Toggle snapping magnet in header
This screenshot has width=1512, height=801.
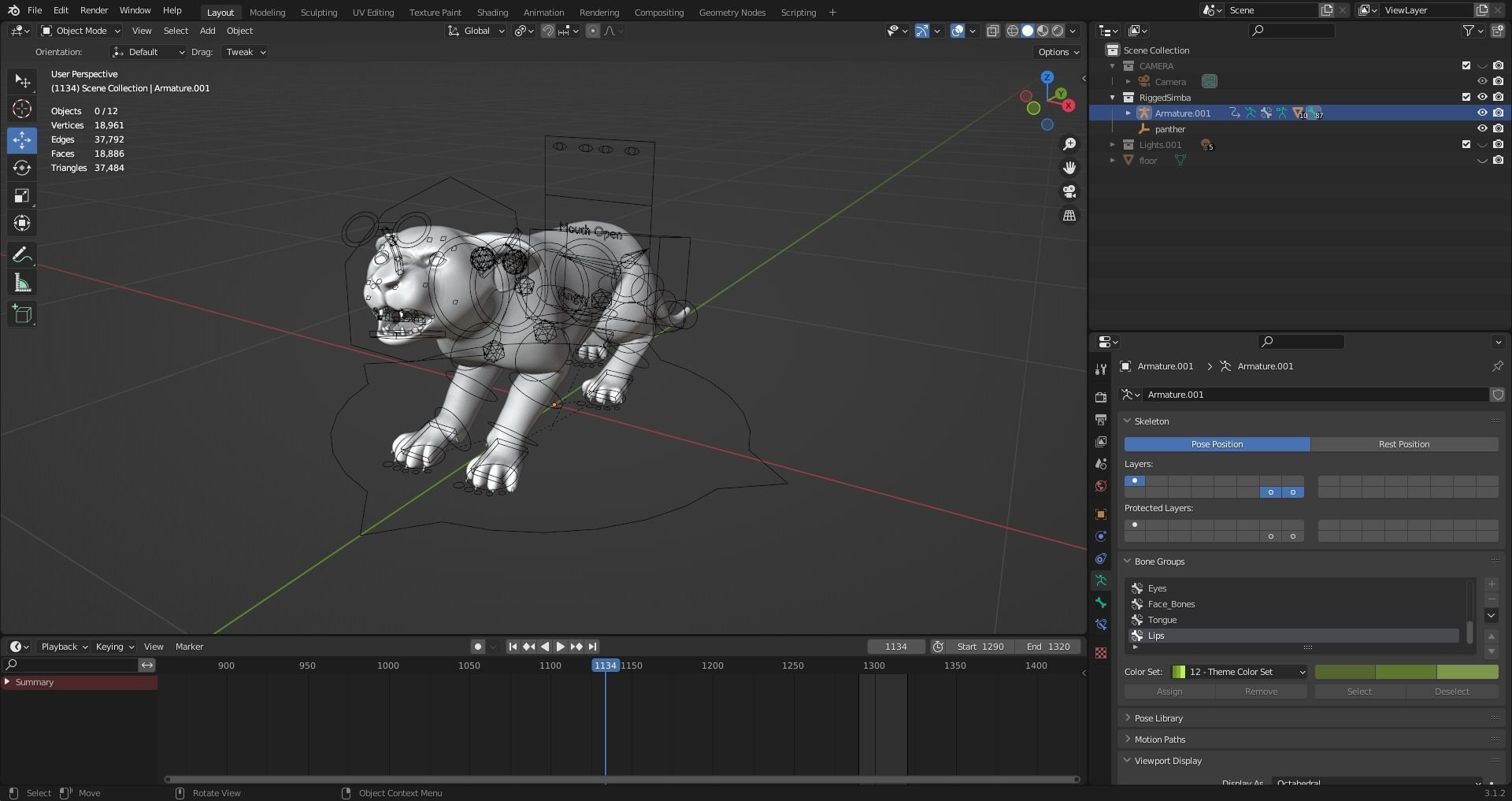point(548,31)
